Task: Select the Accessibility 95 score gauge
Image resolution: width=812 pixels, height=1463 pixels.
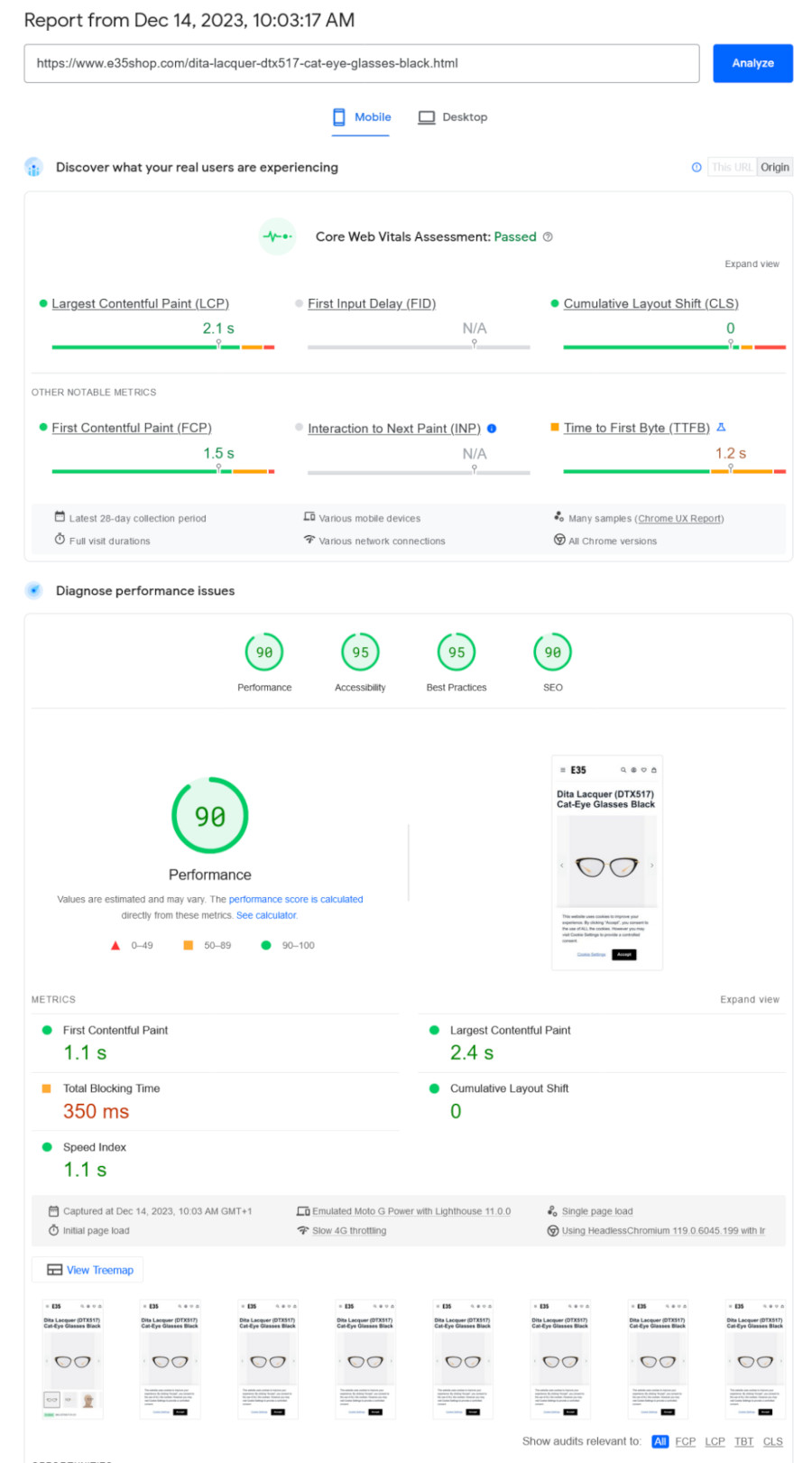Action: pyautogui.click(x=360, y=653)
